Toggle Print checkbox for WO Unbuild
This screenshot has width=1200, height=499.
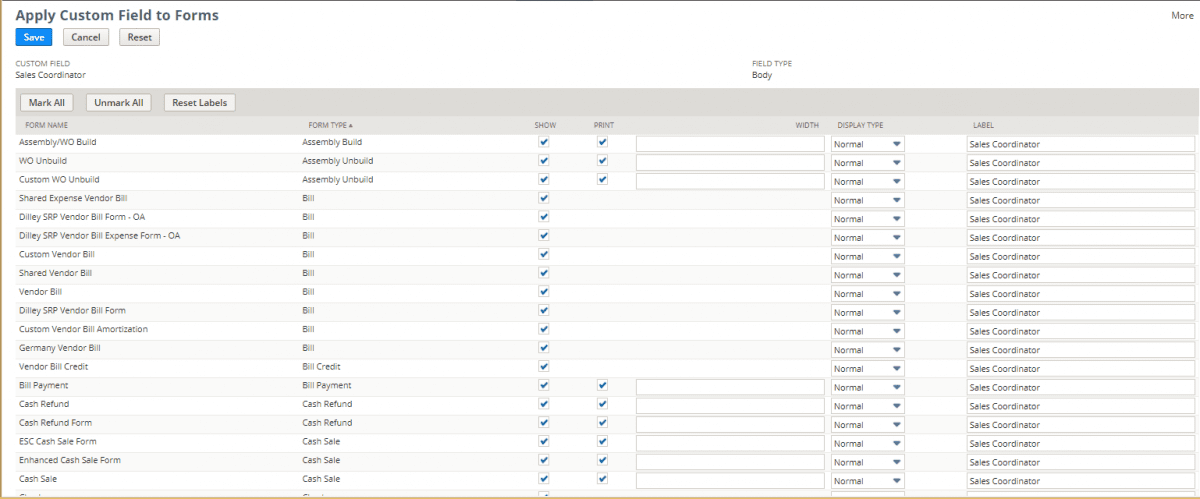pos(602,161)
